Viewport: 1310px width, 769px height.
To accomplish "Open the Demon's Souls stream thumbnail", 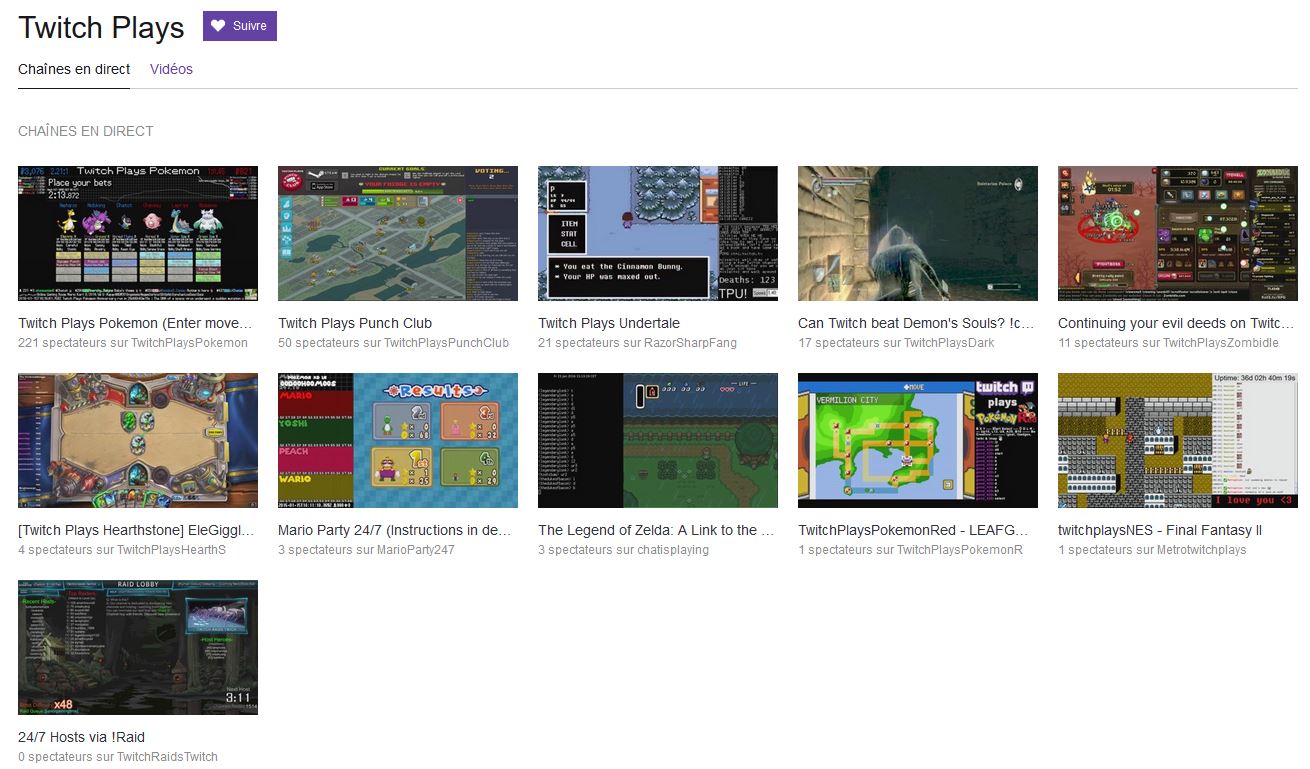I will point(918,233).
